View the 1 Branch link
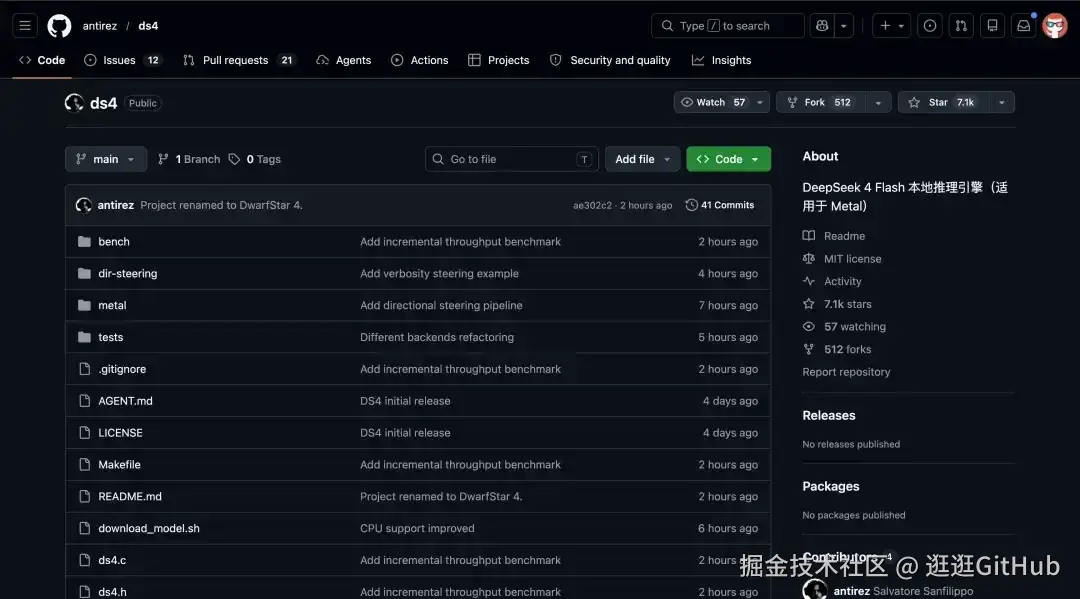 189,159
